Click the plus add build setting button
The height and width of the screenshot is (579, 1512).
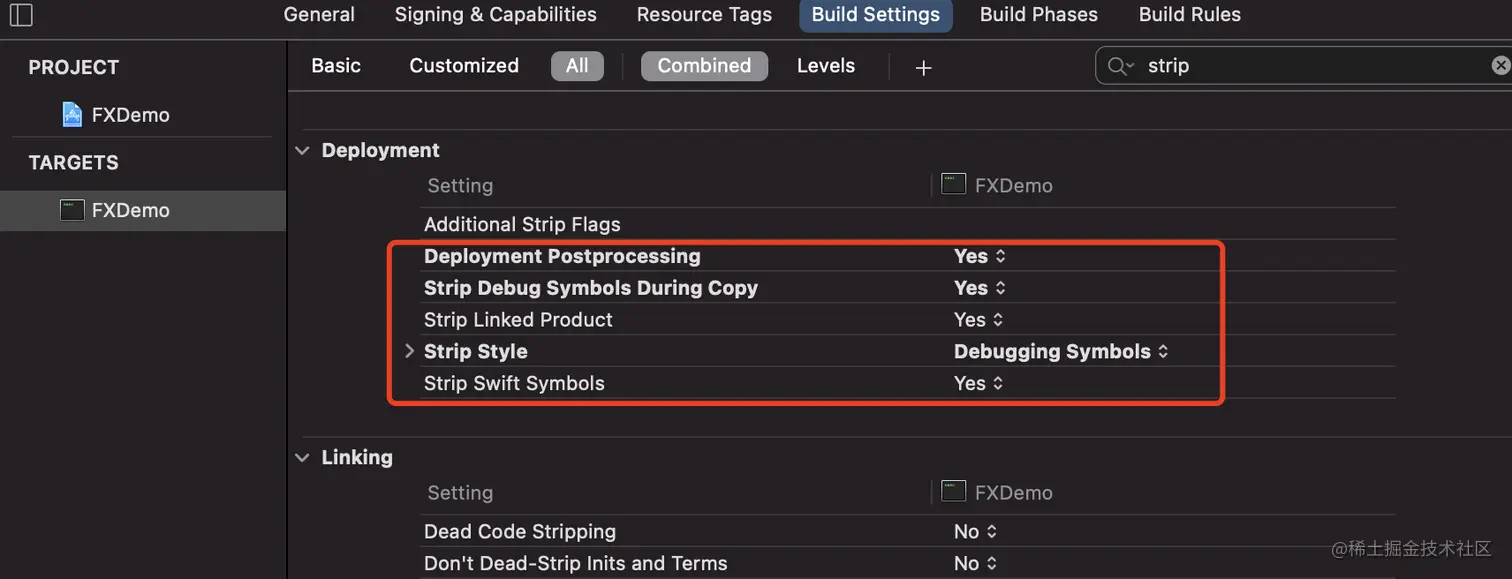[923, 67]
